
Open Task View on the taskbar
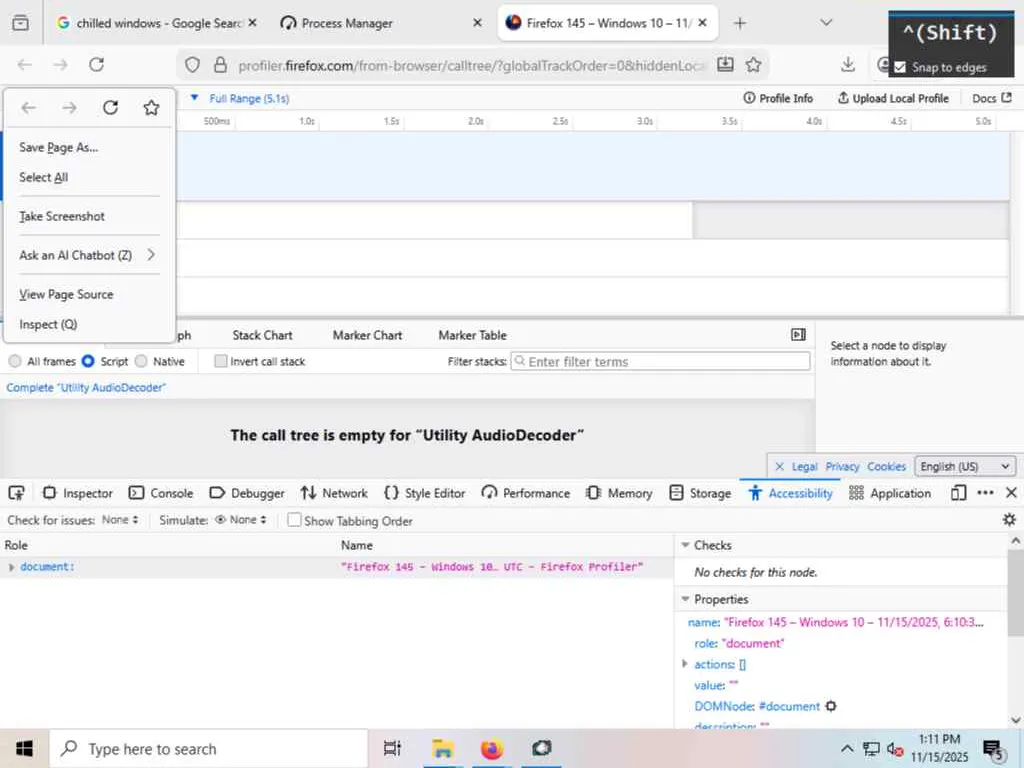392,748
